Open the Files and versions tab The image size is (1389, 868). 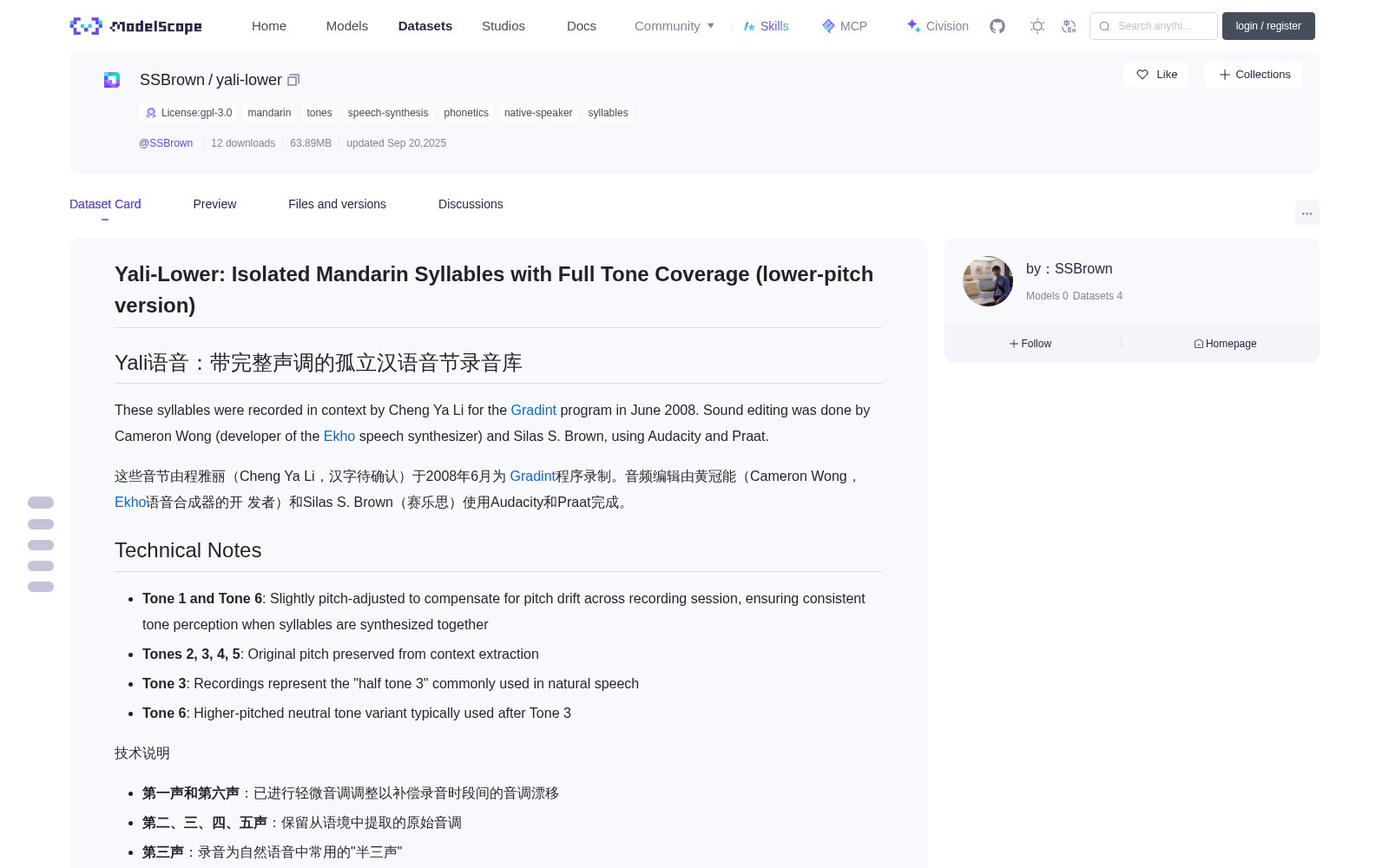(337, 204)
